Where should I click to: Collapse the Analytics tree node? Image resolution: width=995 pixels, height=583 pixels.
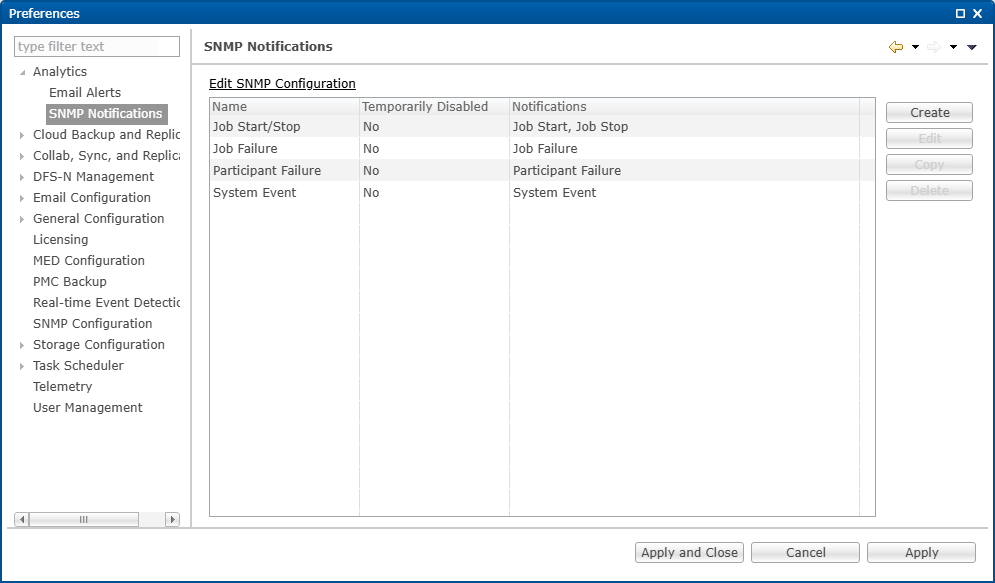pos(22,72)
